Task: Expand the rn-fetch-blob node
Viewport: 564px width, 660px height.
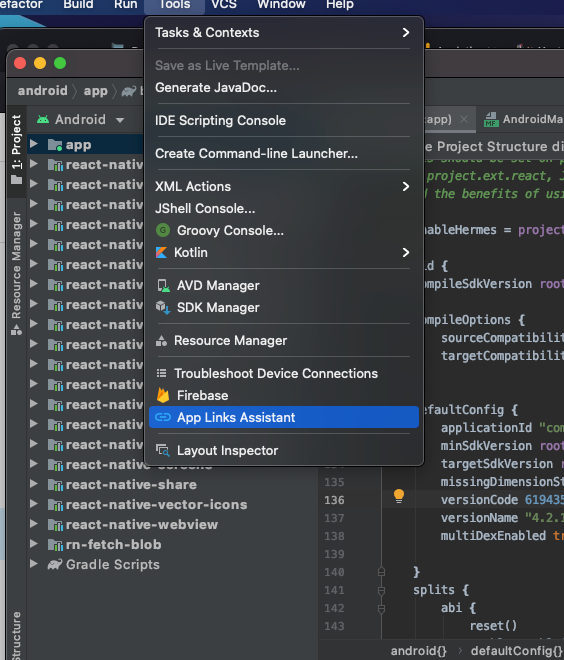Action: pos(34,544)
